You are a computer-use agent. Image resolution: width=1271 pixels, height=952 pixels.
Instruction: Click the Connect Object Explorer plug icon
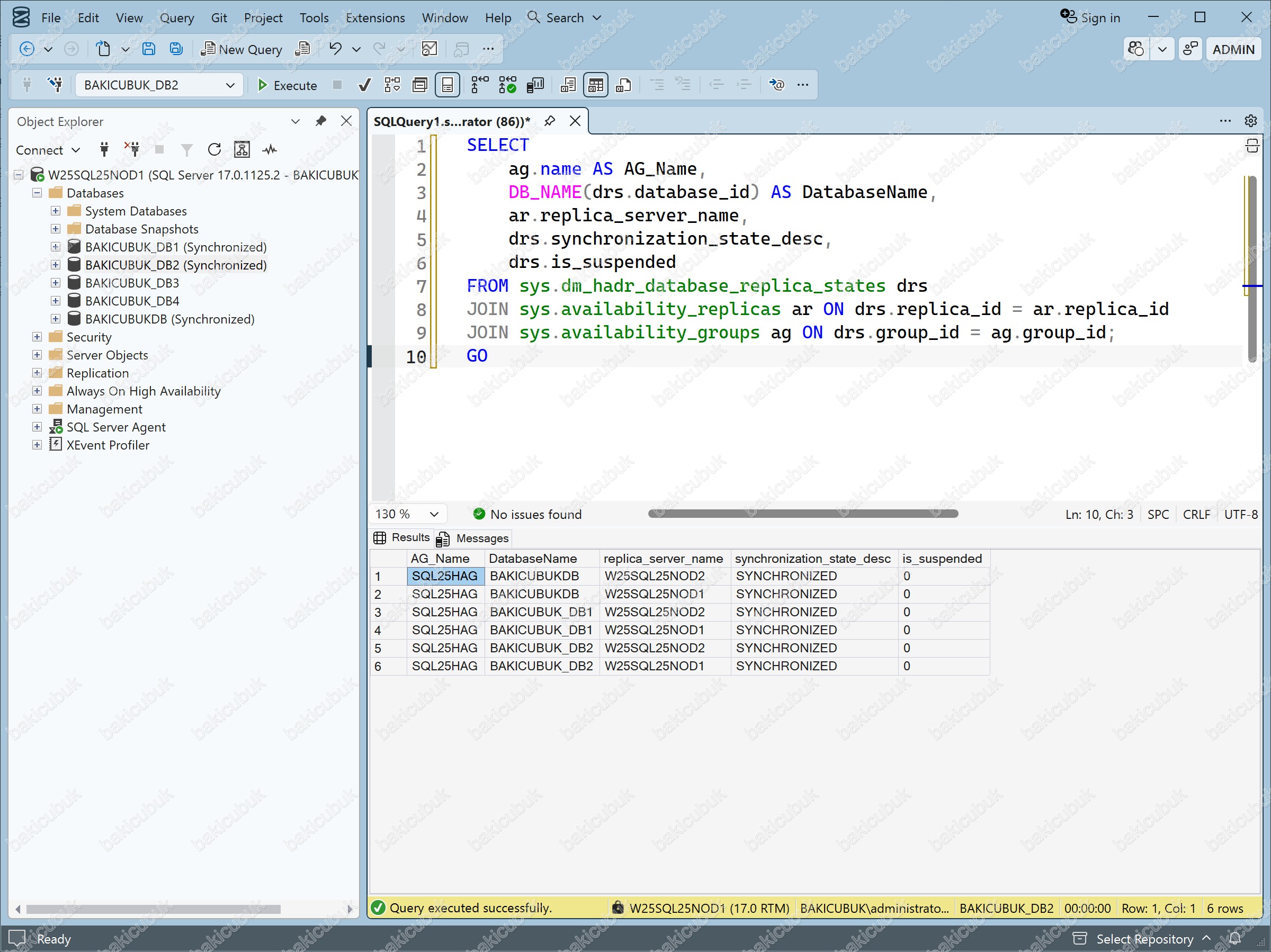104,150
